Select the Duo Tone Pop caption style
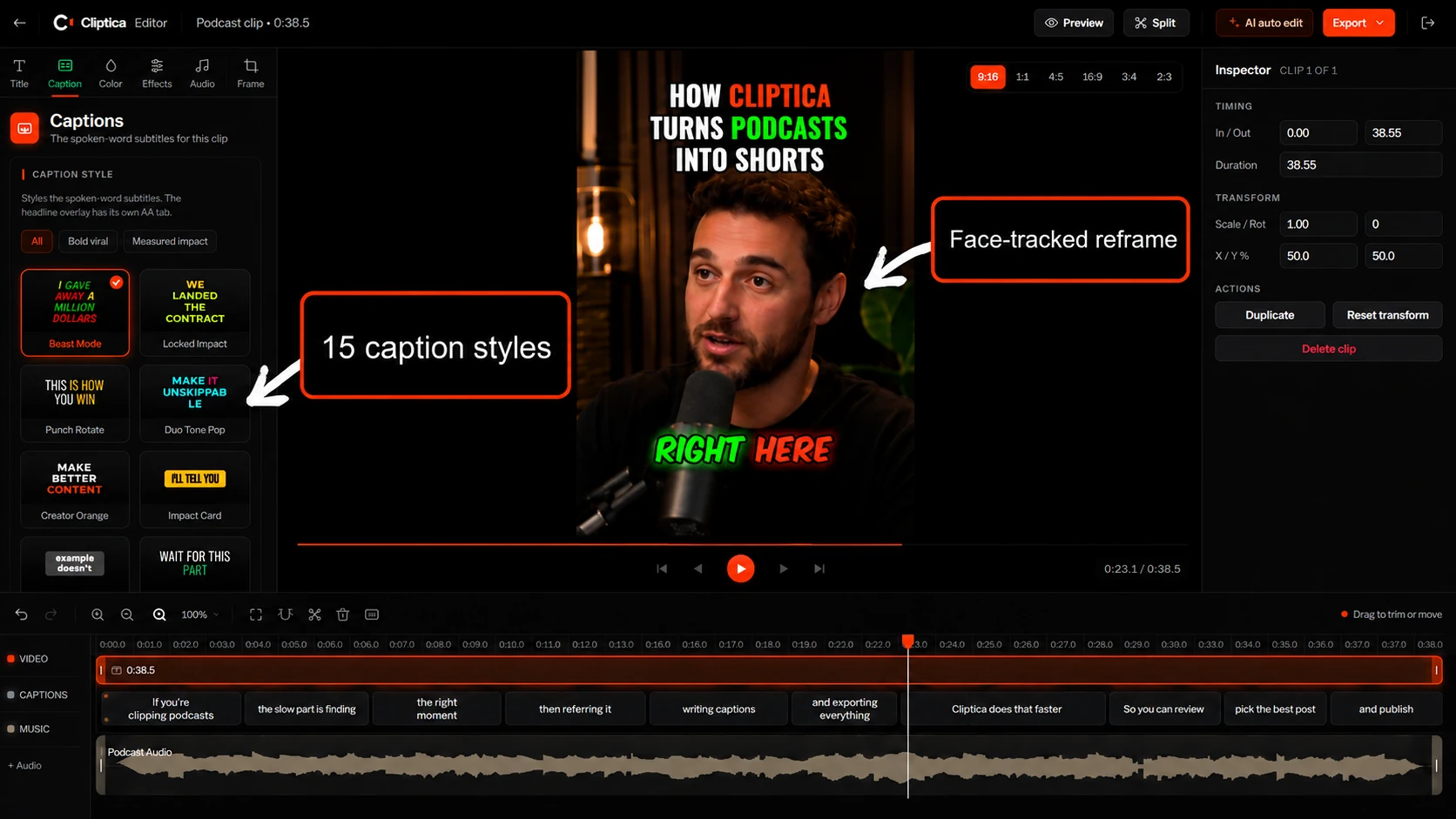The width and height of the screenshot is (1456, 819). (194, 403)
